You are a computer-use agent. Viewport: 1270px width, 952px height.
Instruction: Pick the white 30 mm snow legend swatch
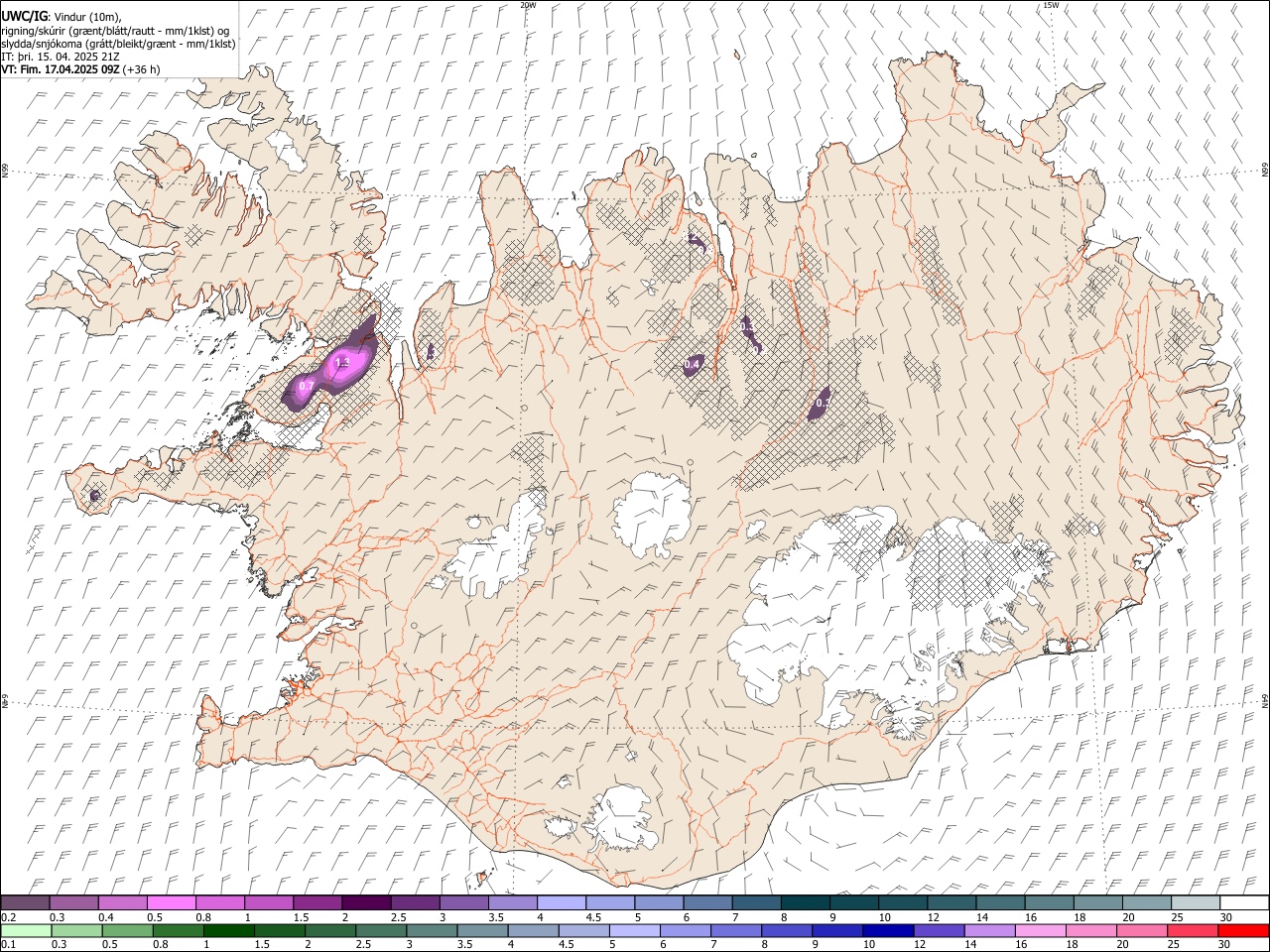(x=1243, y=903)
